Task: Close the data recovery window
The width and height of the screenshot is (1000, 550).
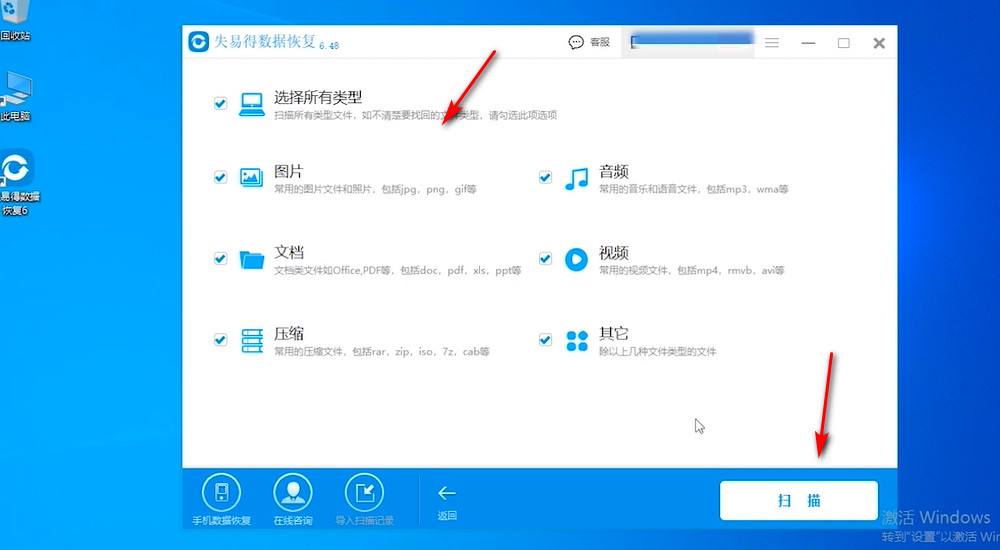Action: point(879,43)
